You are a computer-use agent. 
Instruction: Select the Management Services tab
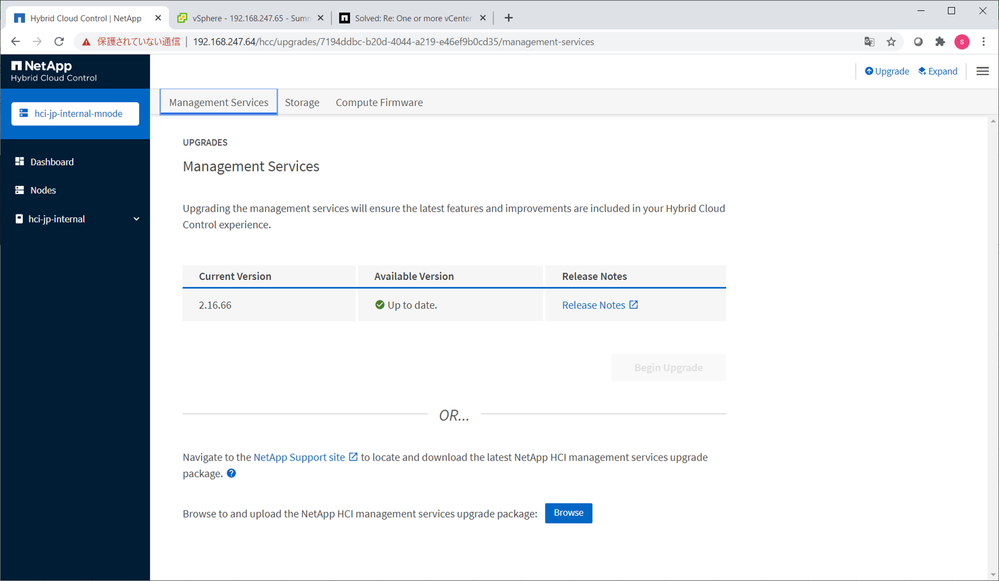[218, 102]
